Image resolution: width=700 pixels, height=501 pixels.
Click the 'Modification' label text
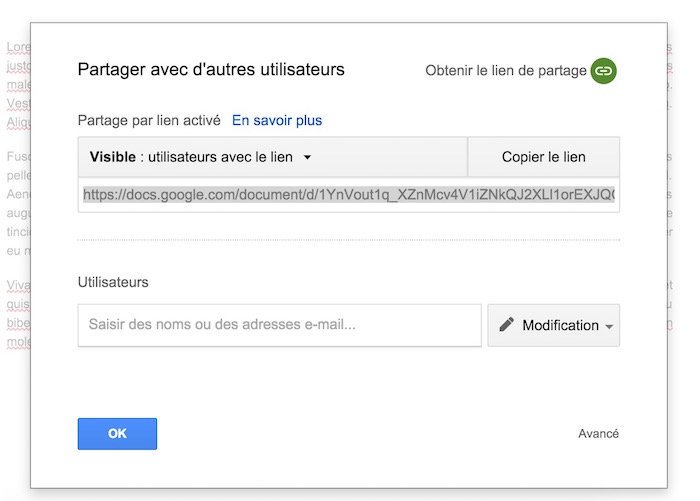pos(560,325)
